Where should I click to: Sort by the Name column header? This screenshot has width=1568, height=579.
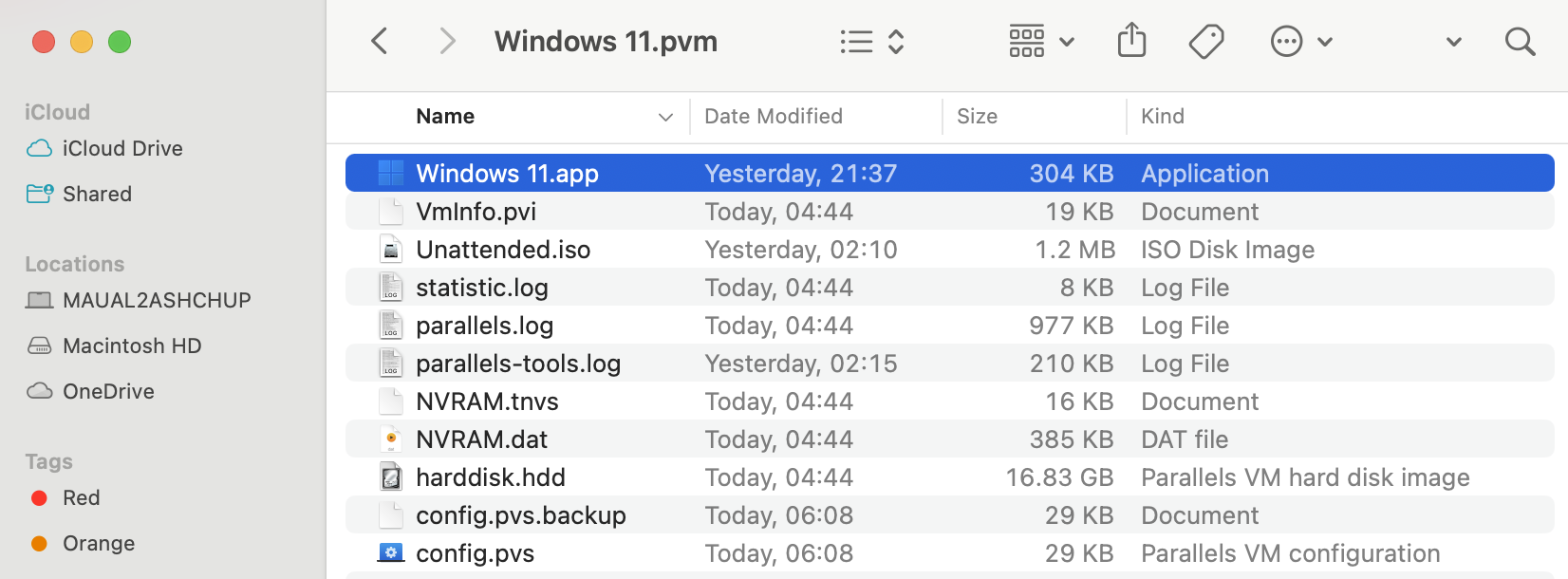click(x=445, y=116)
